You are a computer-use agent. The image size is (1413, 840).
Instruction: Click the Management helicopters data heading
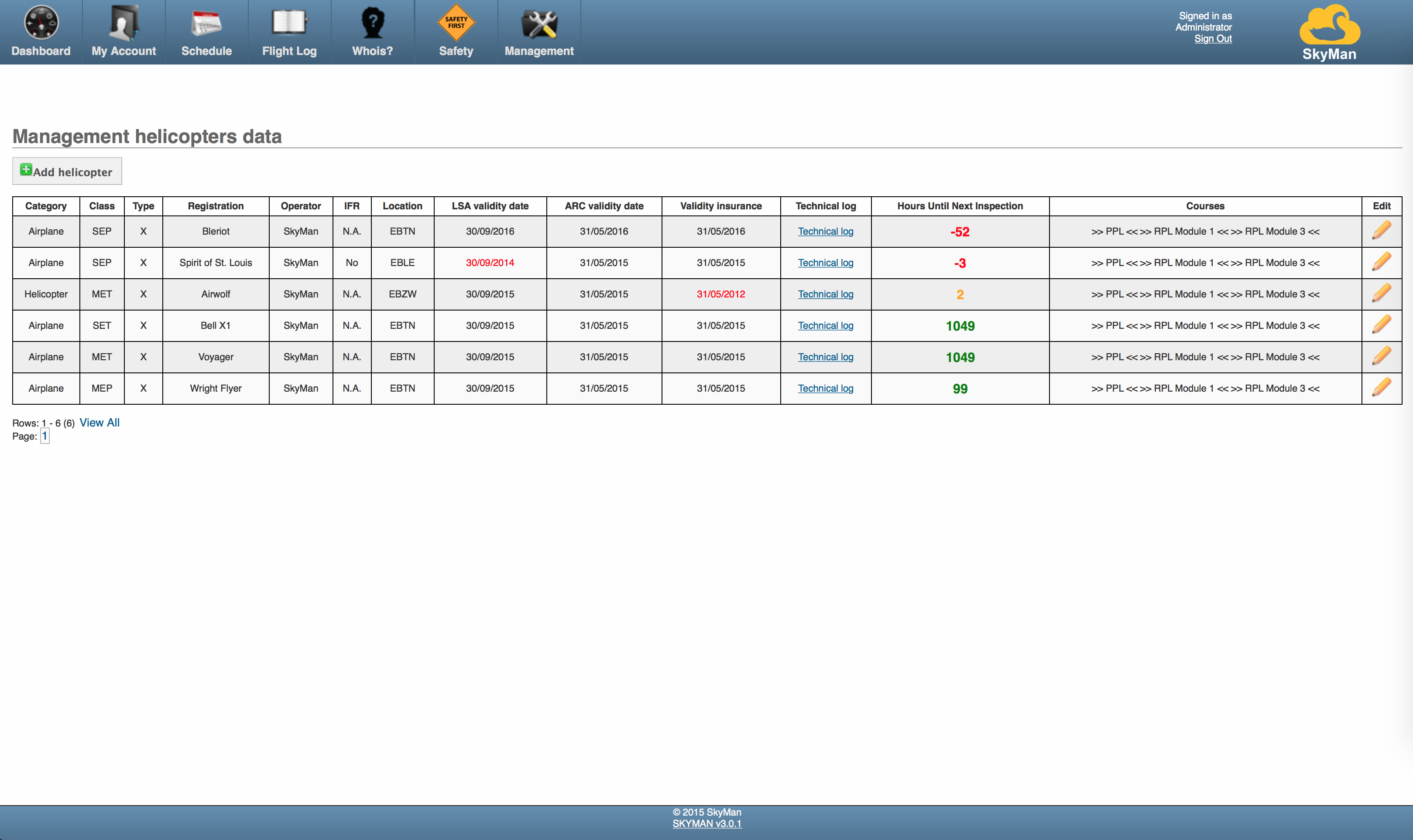(x=147, y=137)
